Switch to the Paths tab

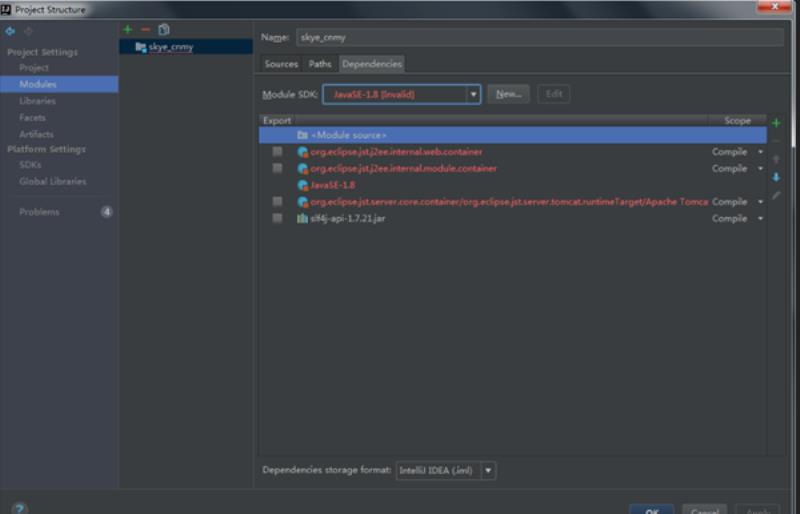pos(320,64)
